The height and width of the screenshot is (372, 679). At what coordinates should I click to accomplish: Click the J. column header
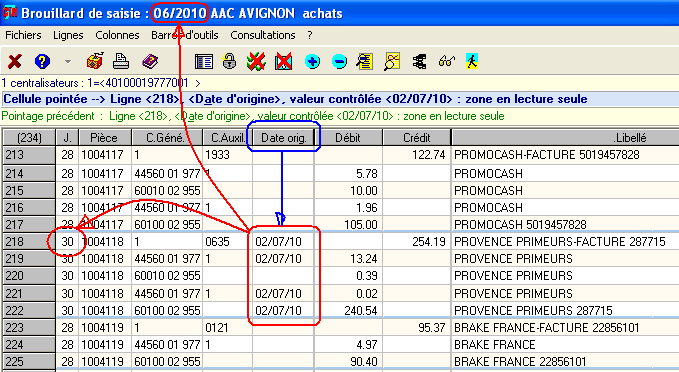pyautogui.click(x=67, y=138)
